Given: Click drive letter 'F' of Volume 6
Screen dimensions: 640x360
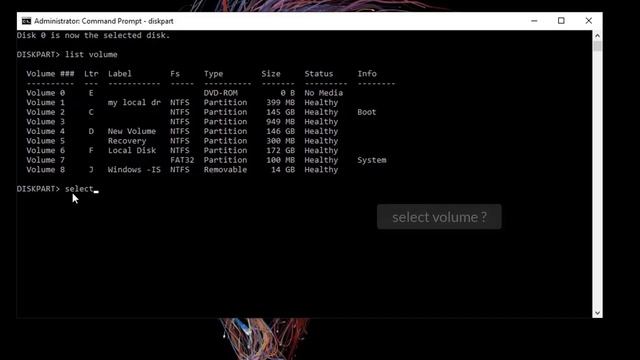Looking at the screenshot, I should [x=91, y=151].
